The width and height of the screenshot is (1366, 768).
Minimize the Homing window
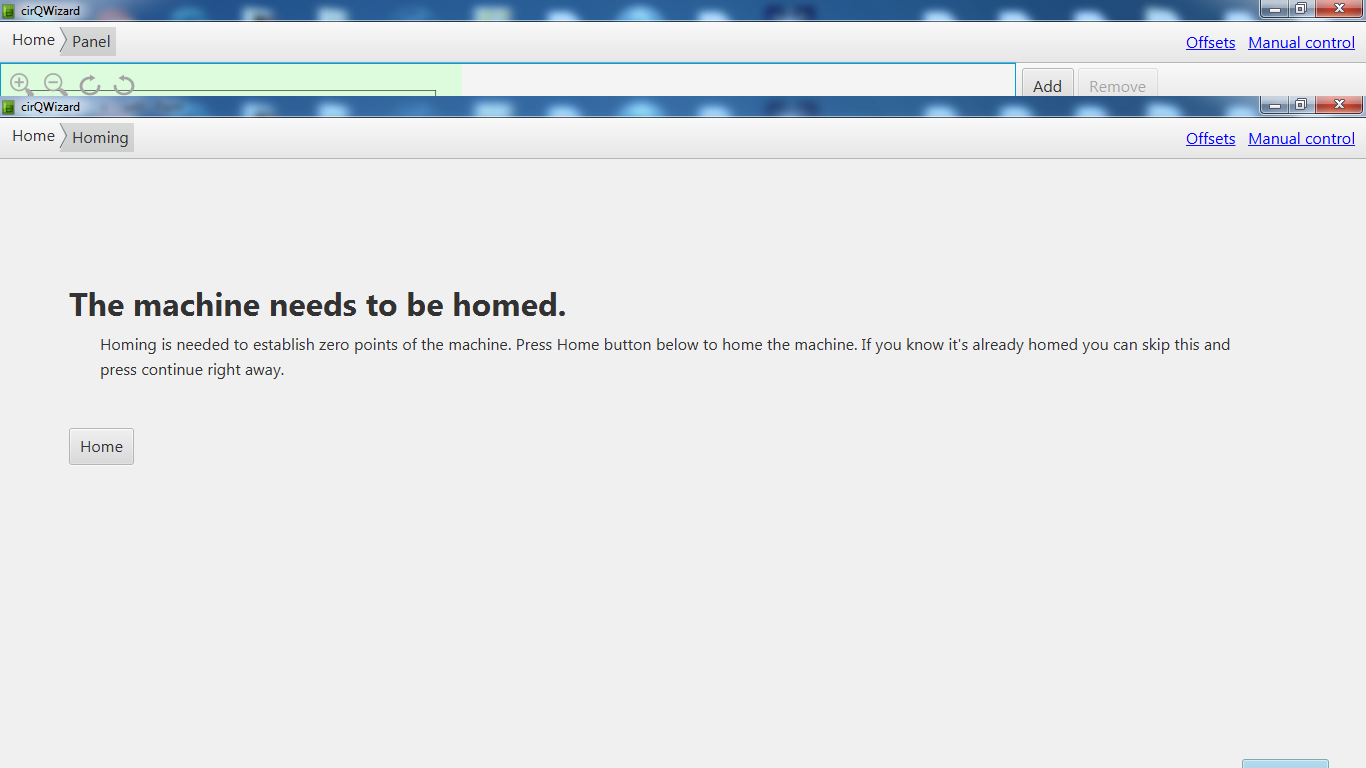(1275, 105)
